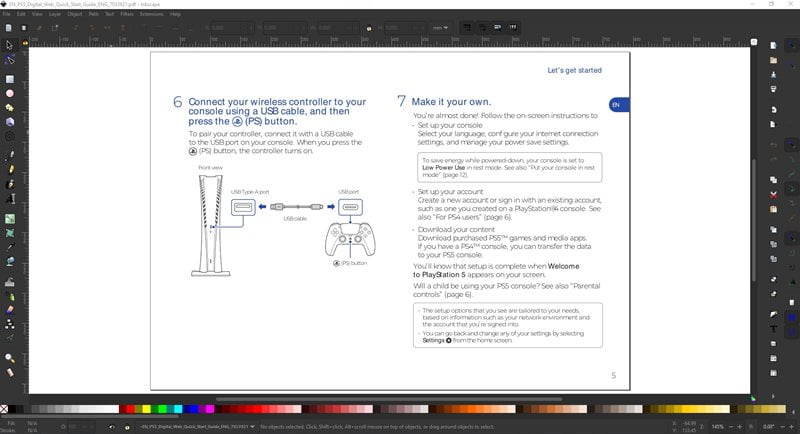Open the File menu

click(x=7, y=14)
